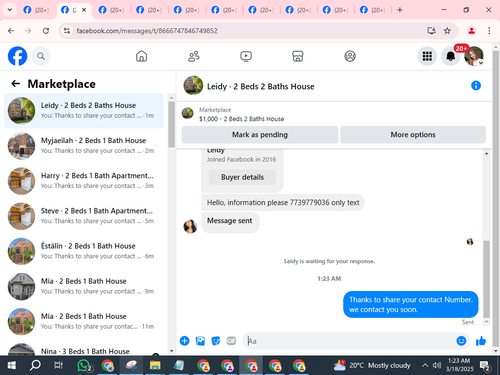Open a new browser tab with plus
Viewport: 500px width, 375px height.
(400, 10)
